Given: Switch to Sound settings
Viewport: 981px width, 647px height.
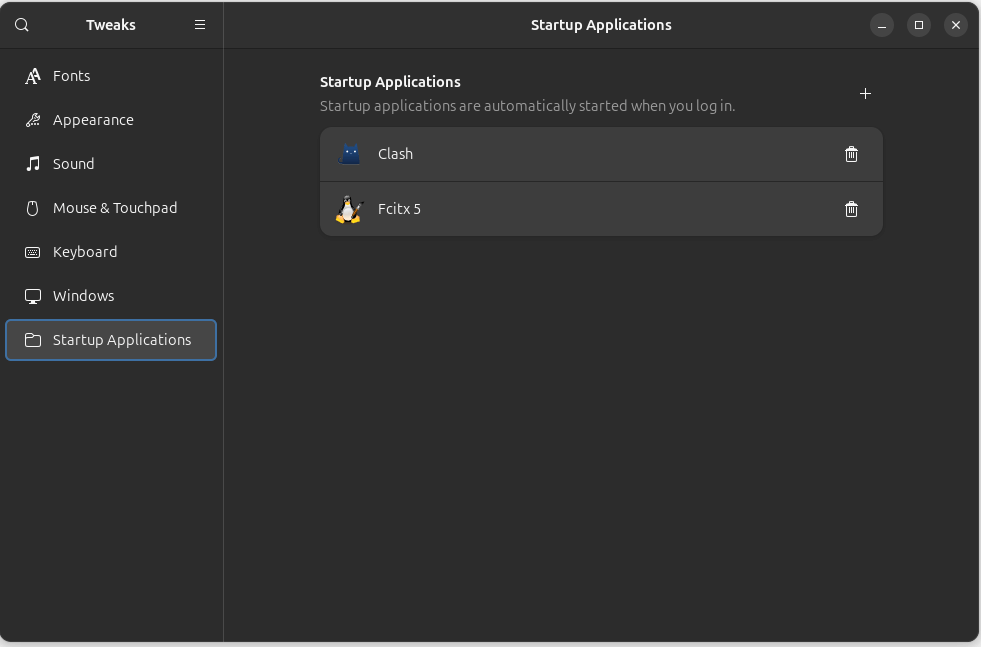Looking at the screenshot, I should click(73, 164).
